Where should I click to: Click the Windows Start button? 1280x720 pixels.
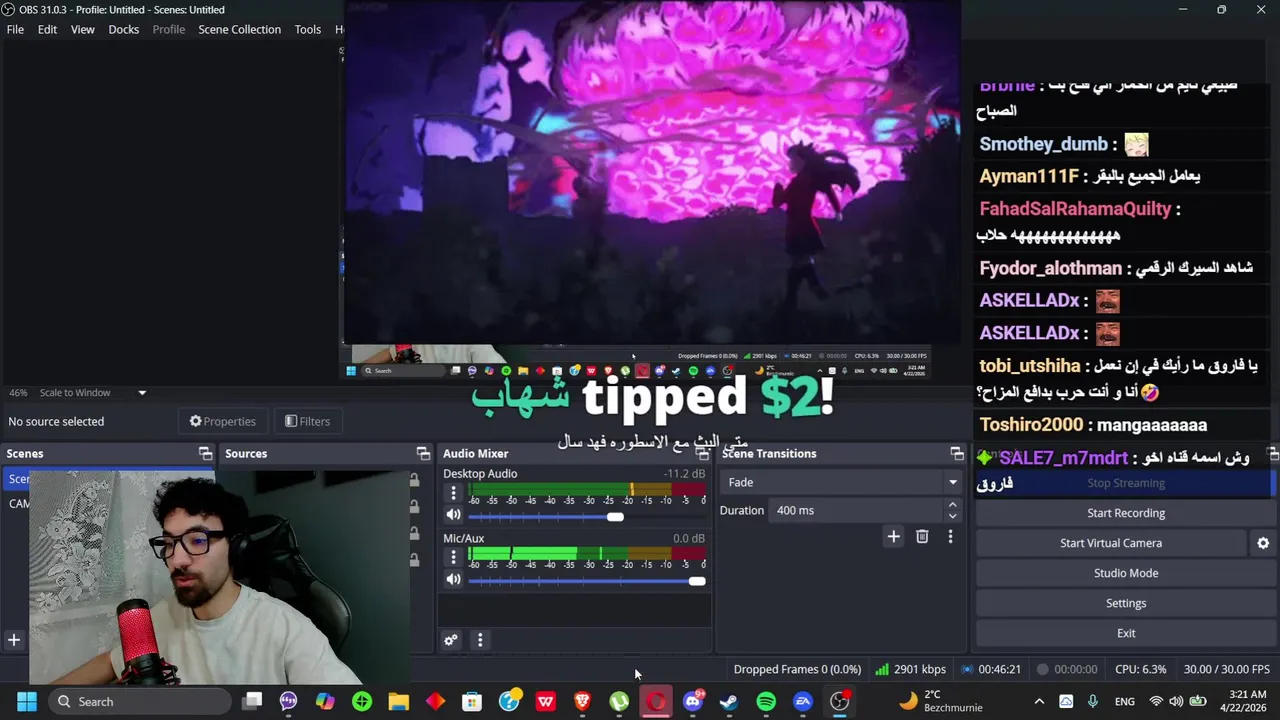point(27,701)
